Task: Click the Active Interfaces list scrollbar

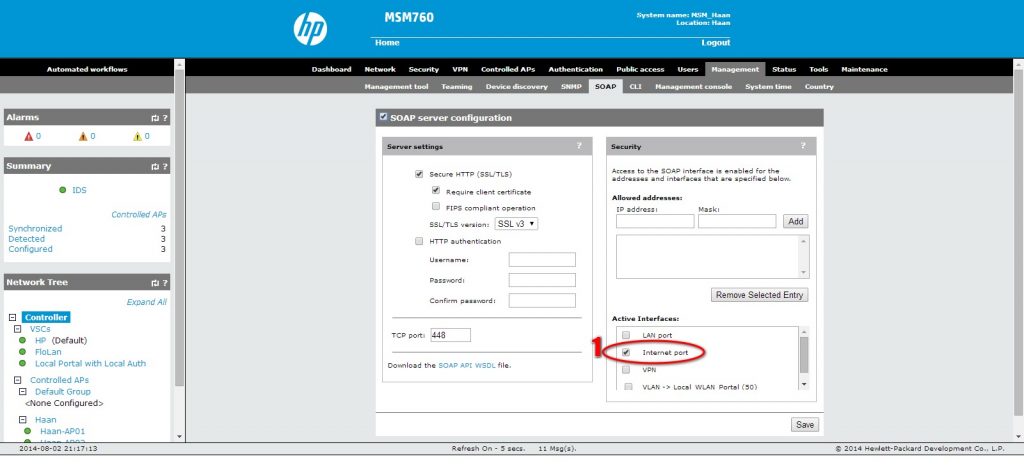Action: click(x=804, y=358)
